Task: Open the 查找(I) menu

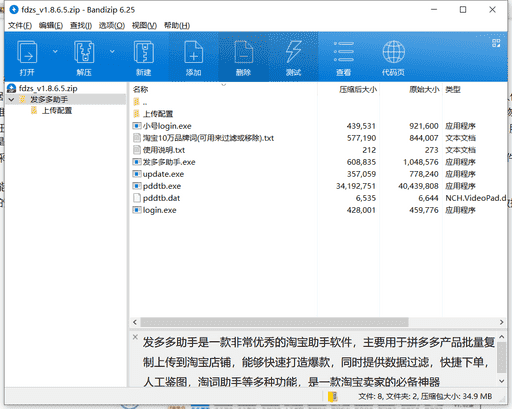Action: pos(81,25)
